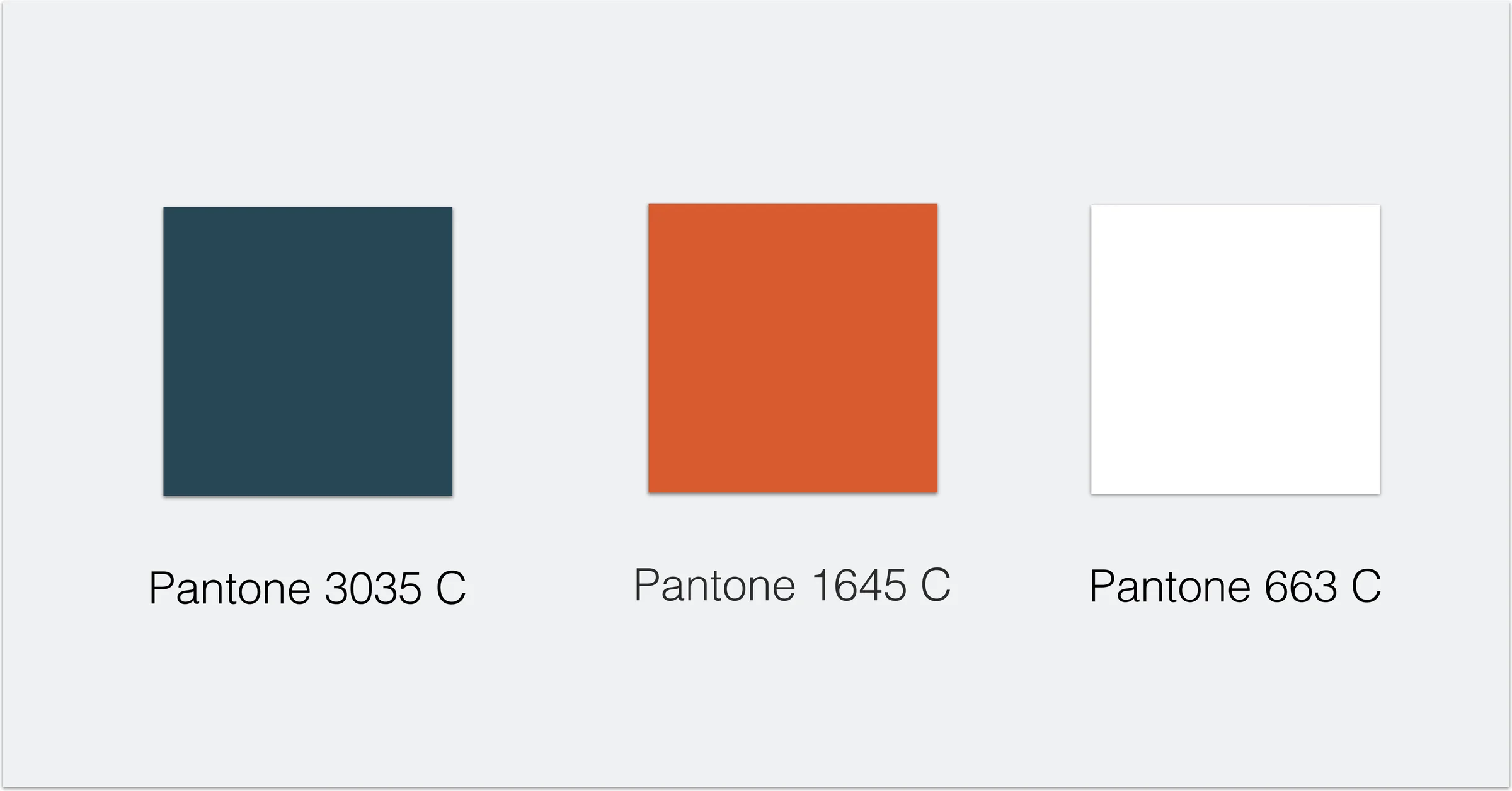Click the "Pantone 3035 C" label
Image resolution: width=1512 pixels, height=791 pixels.
307,588
